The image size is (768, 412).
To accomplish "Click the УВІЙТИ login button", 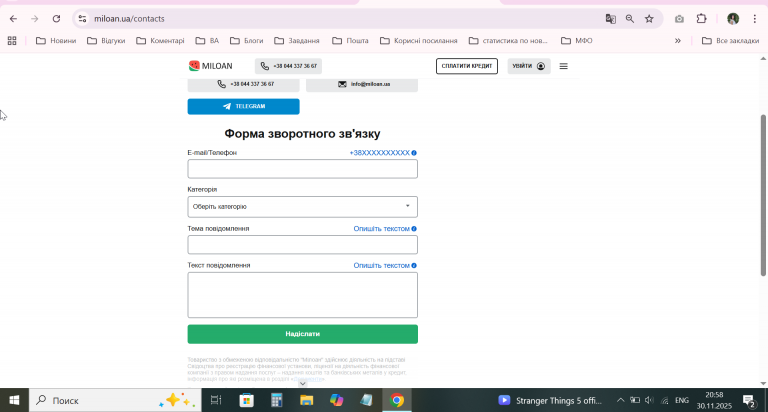I will tap(529, 66).
